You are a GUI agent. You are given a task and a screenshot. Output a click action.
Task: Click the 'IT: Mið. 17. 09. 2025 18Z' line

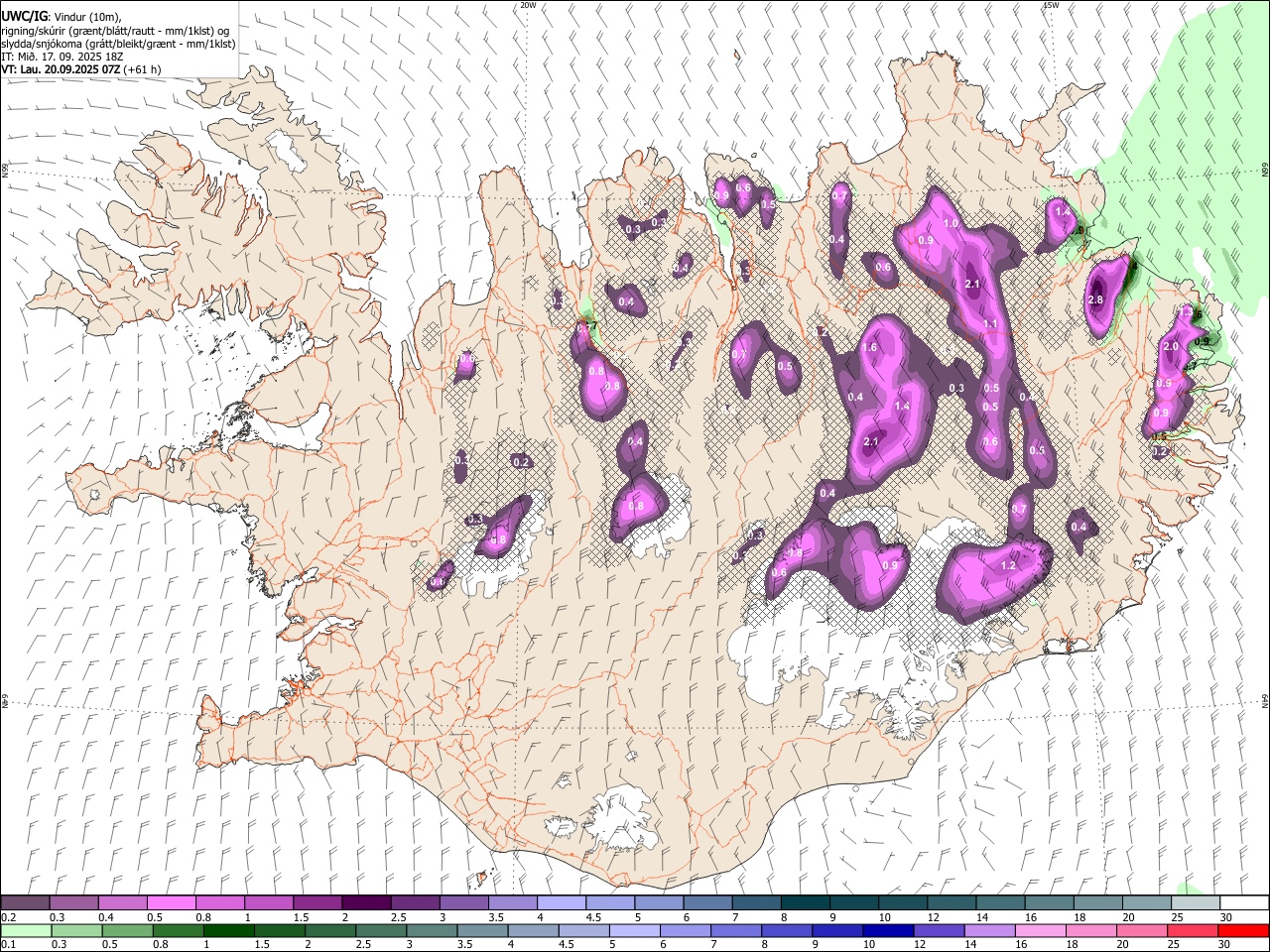(62, 57)
